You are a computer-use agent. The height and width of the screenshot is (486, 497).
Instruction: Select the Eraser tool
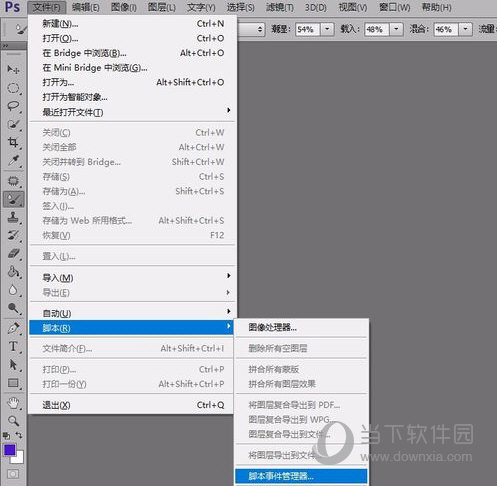(13, 254)
